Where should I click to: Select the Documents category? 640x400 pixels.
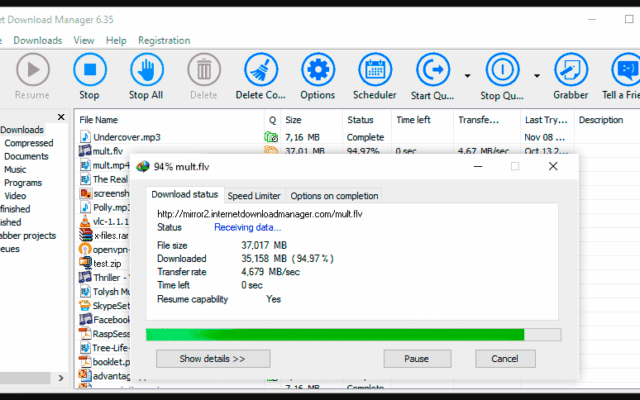pyautogui.click(x=26, y=156)
